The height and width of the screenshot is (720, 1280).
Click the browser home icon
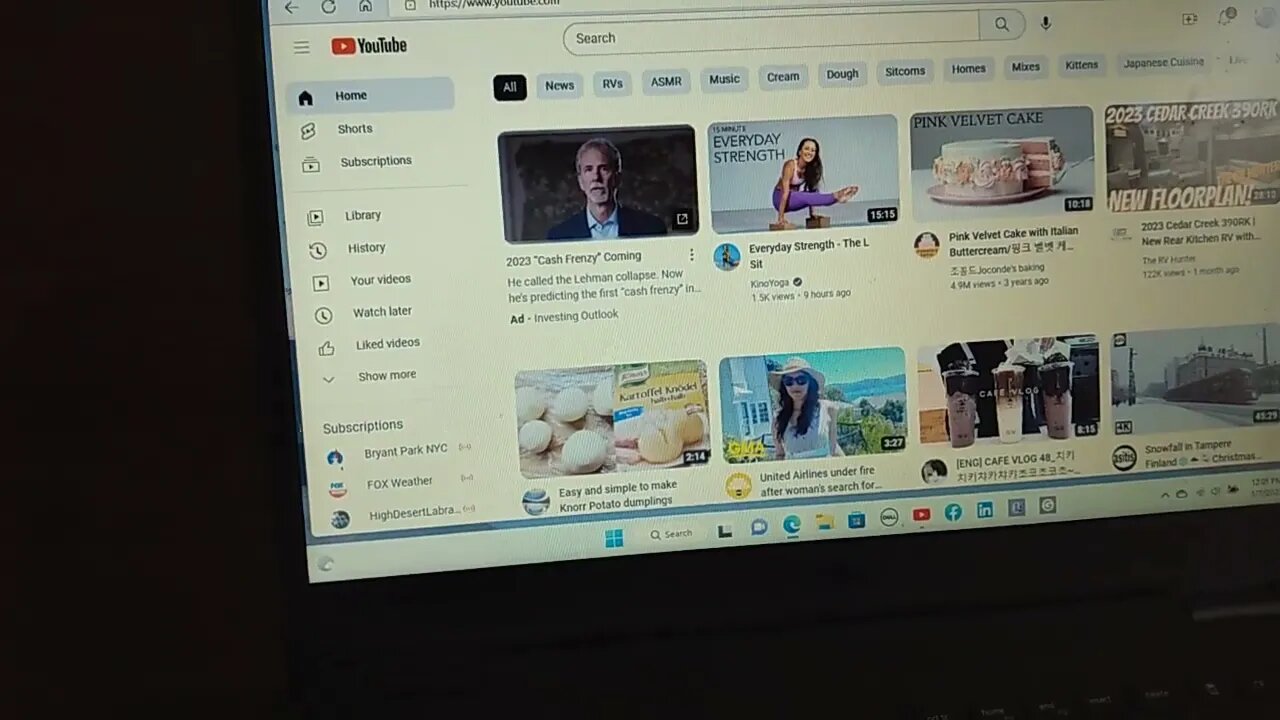click(x=365, y=5)
